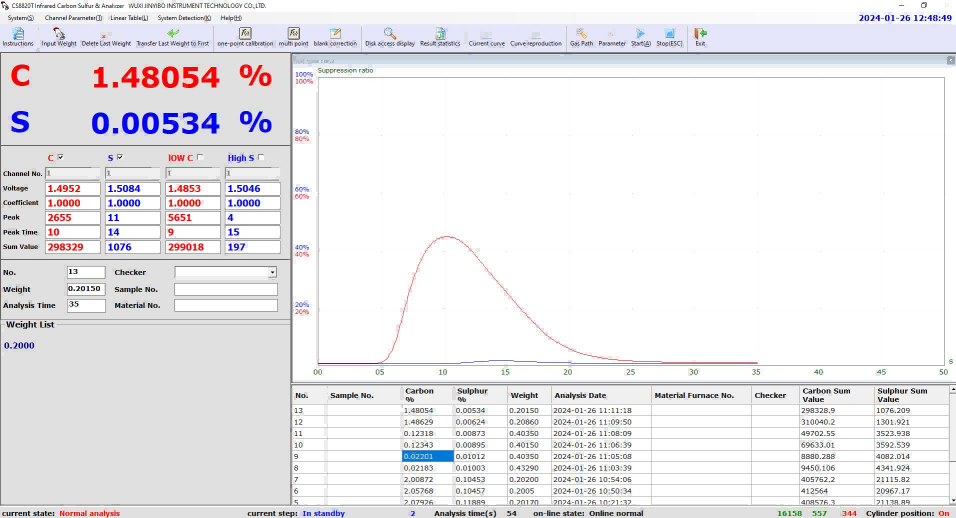The width and height of the screenshot is (956, 518).
Task: Open blank correction tool
Action: [x=335, y=37]
